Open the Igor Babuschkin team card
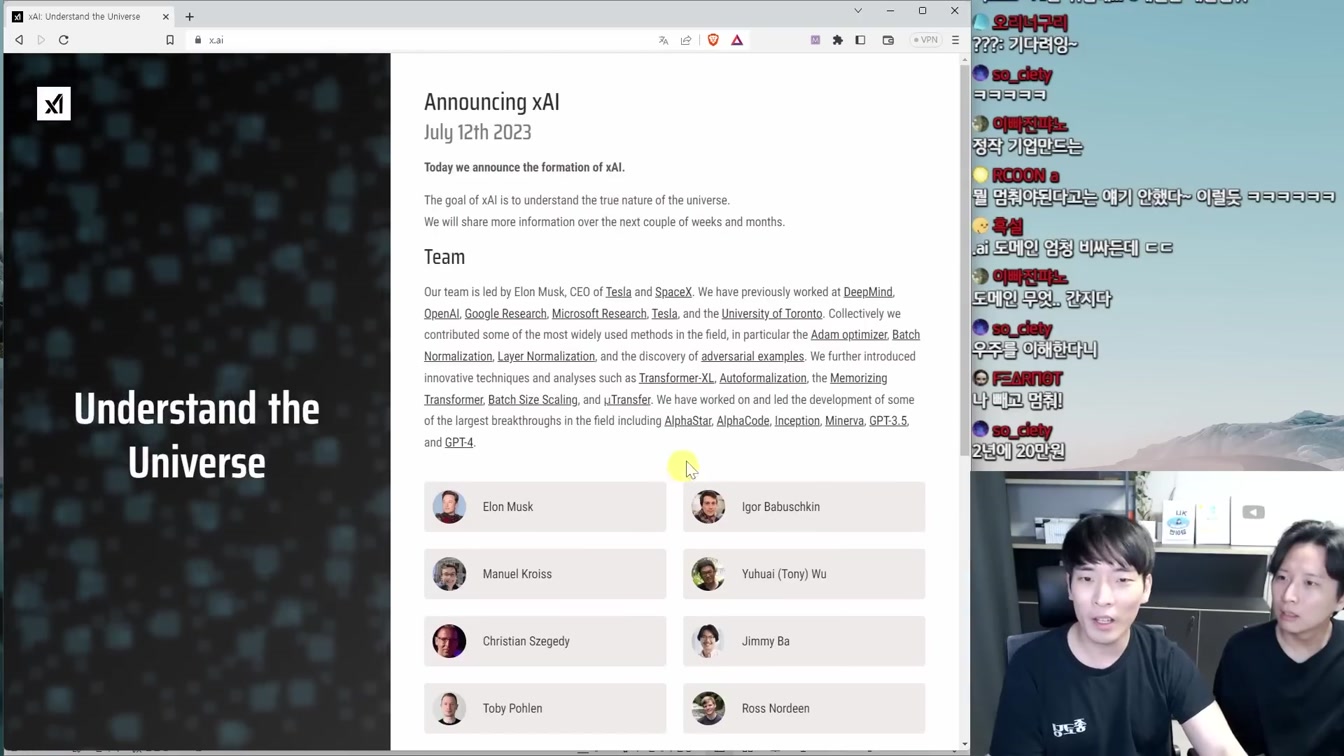Screen dimensions: 1344x756 [804, 507]
